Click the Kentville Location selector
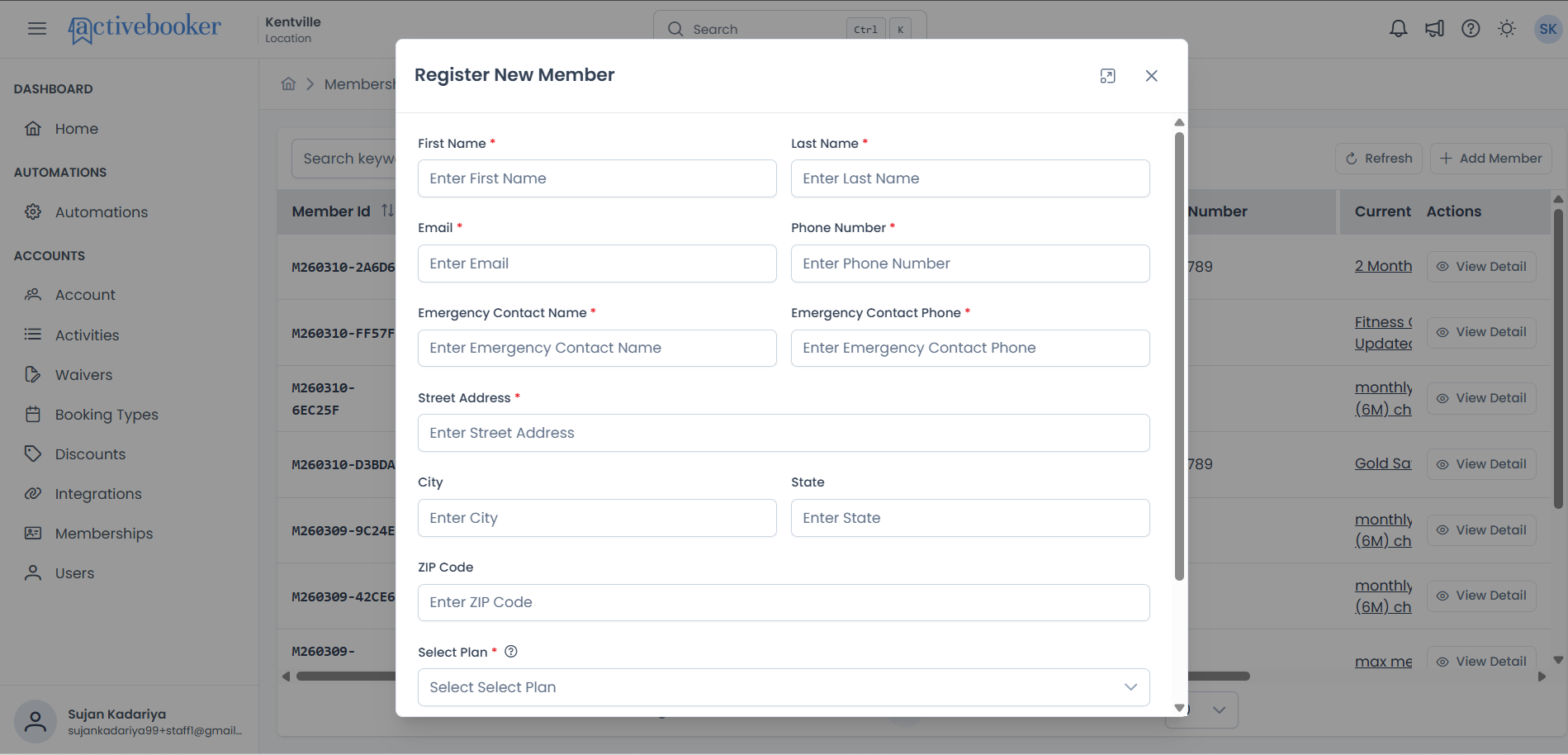Image resolution: width=1568 pixels, height=755 pixels. tap(293, 29)
